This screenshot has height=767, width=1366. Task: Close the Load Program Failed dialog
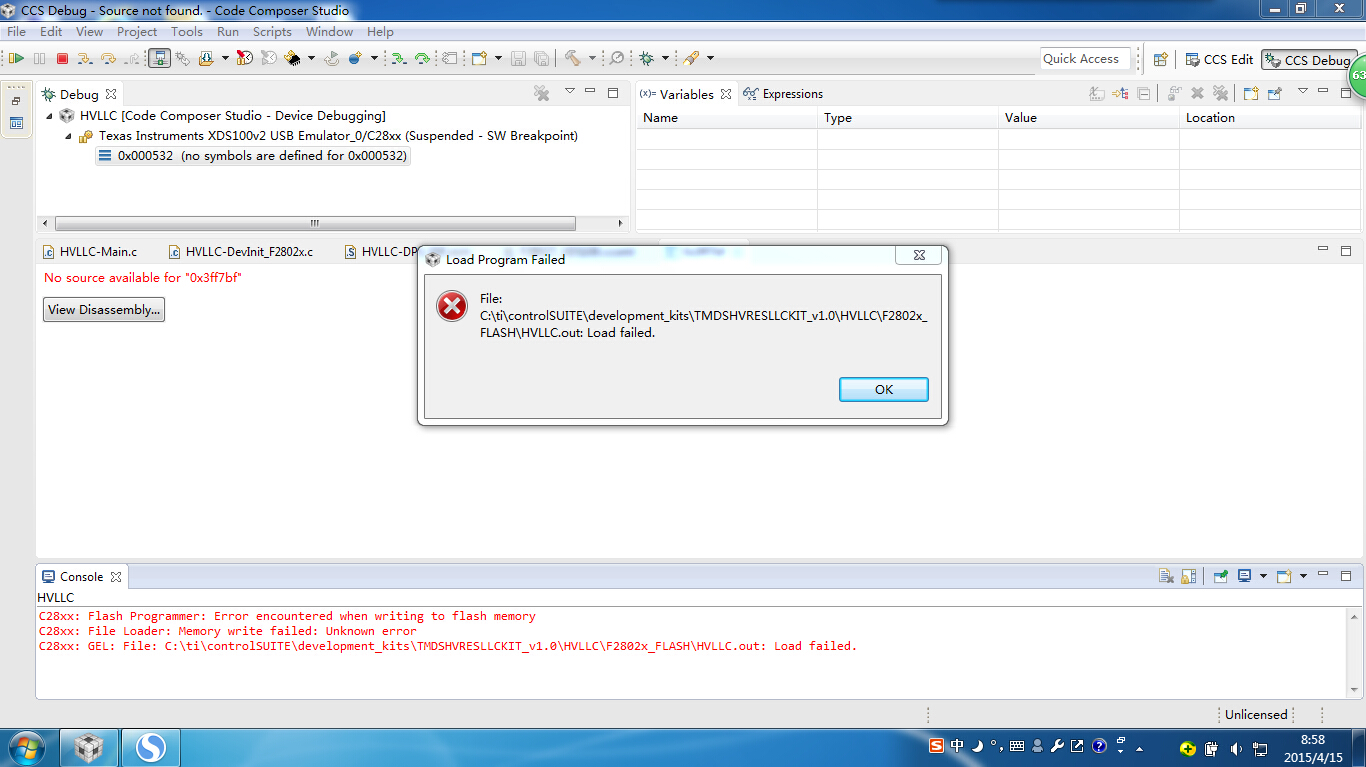click(x=919, y=256)
